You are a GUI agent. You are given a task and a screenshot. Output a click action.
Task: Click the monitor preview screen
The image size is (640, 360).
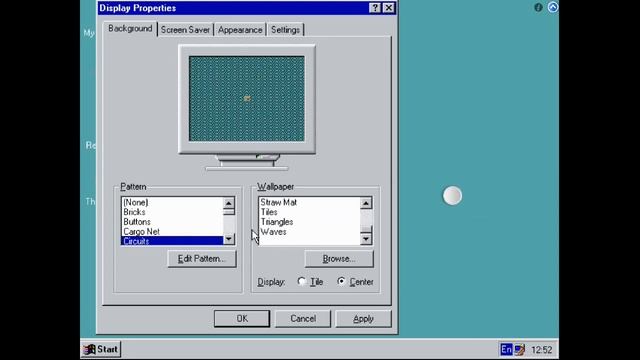[247, 99]
